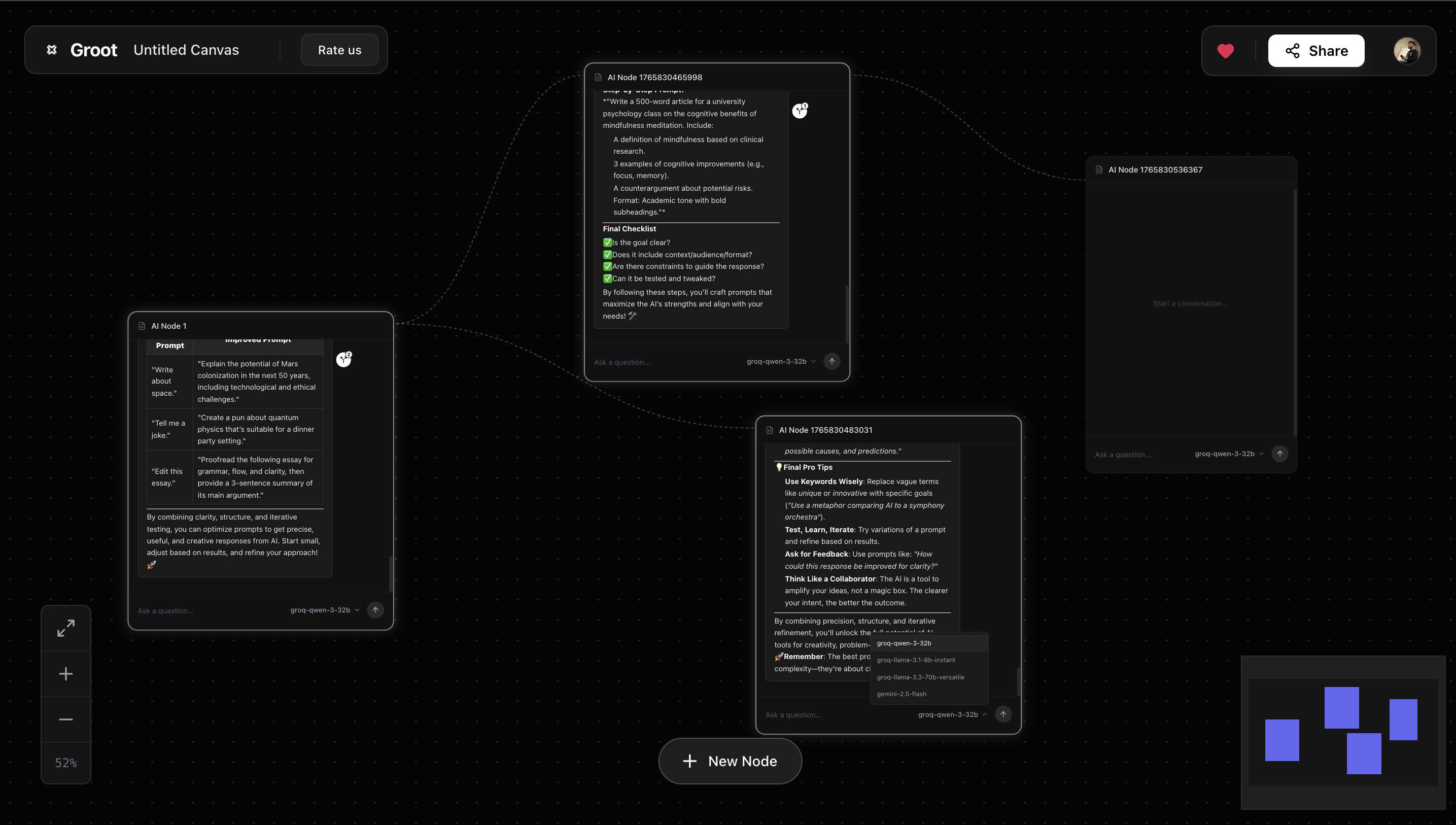
Task: Click the Groot logo icon
Action: pyautogui.click(x=52, y=50)
